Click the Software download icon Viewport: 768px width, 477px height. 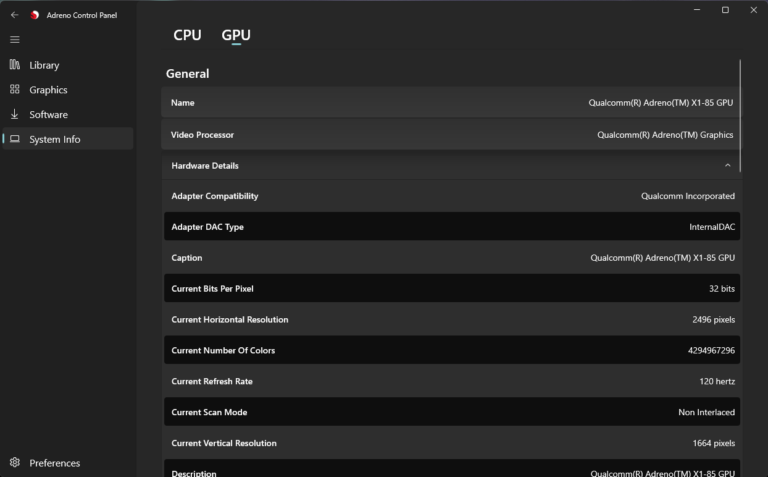pos(15,114)
